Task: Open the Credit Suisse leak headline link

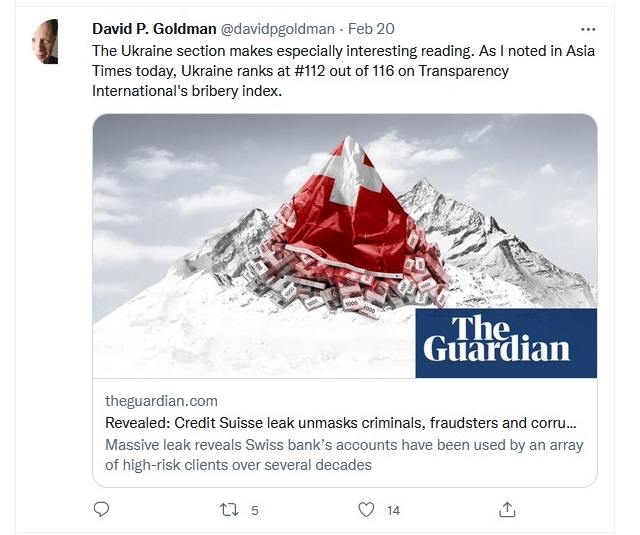Action: pos(341,423)
